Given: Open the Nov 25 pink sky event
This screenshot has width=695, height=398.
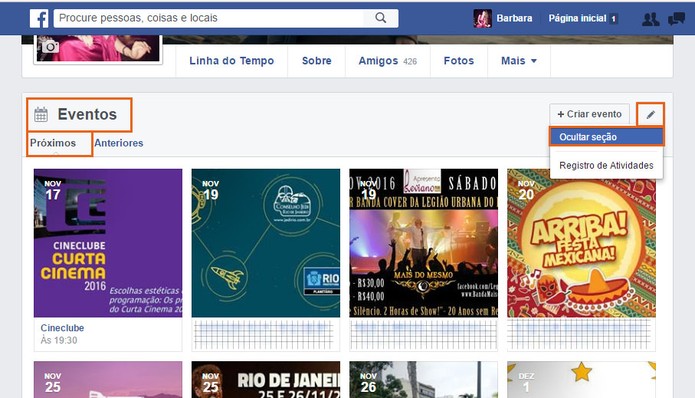Looking at the screenshot, I should [x=108, y=379].
